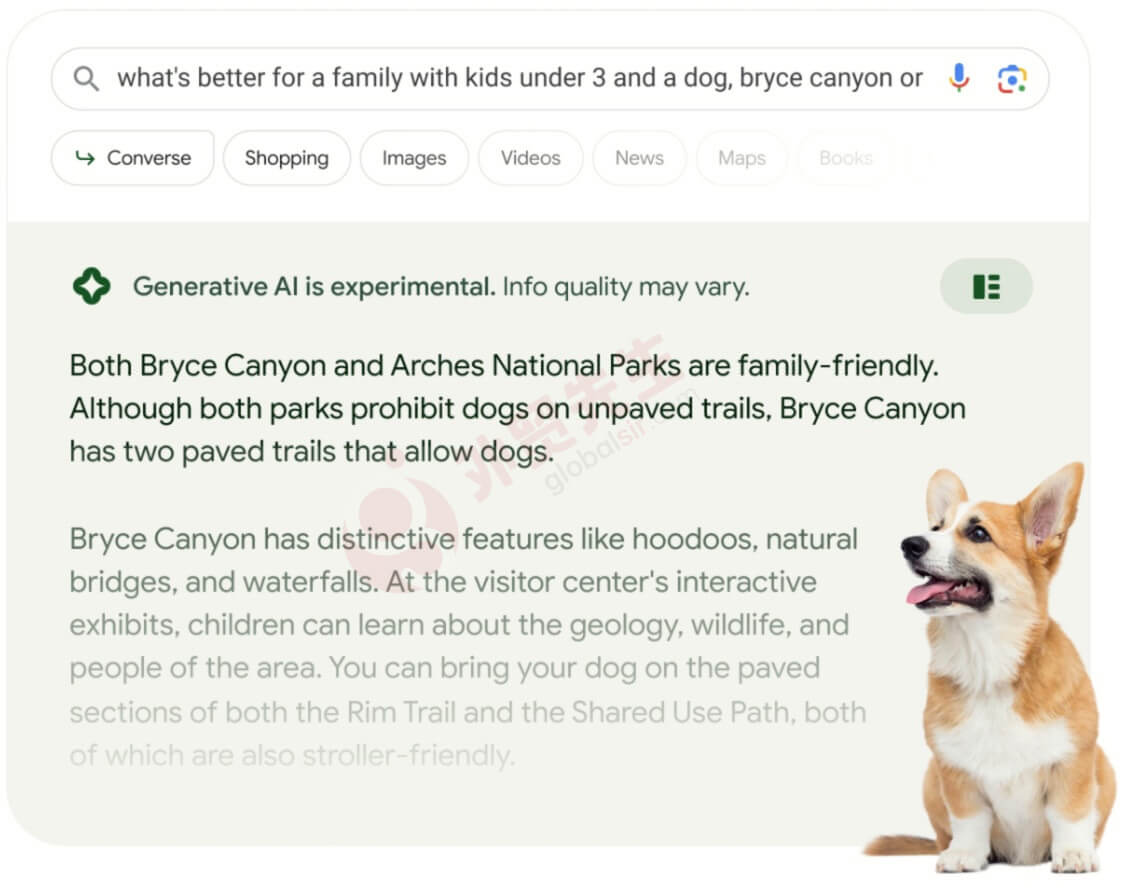Click the green Generative AI sparkle icon
This screenshot has height=892, width=1136.
point(91,287)
